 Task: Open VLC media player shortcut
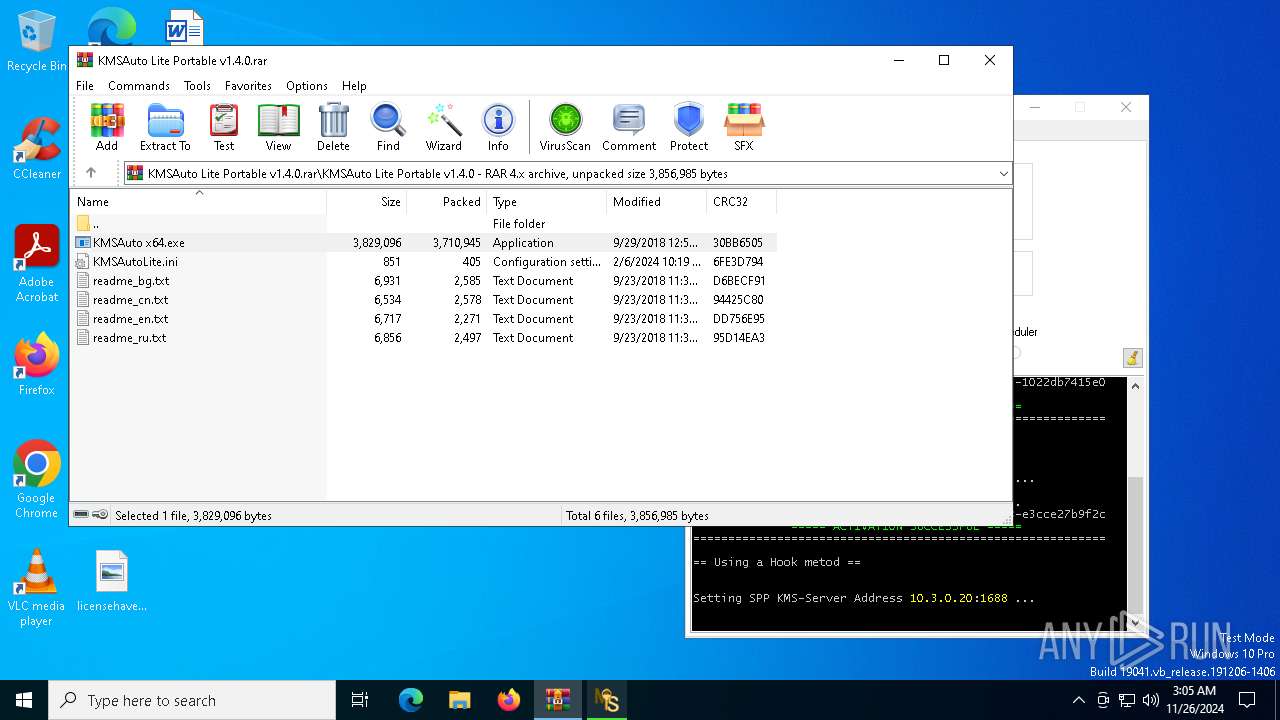(37, 588)
